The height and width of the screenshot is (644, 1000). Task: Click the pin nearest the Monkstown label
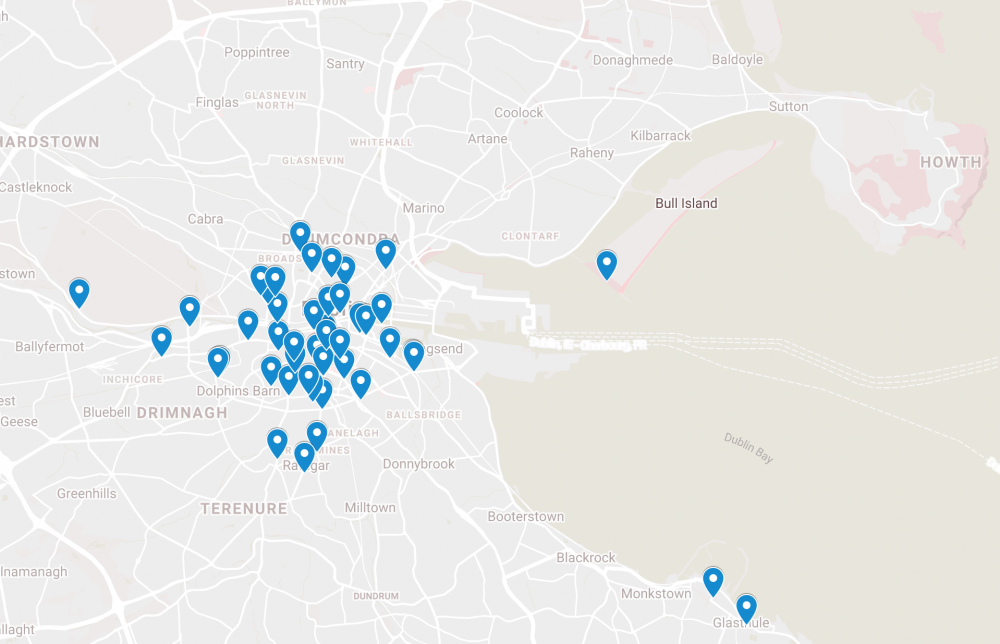[x=713, y=581]
